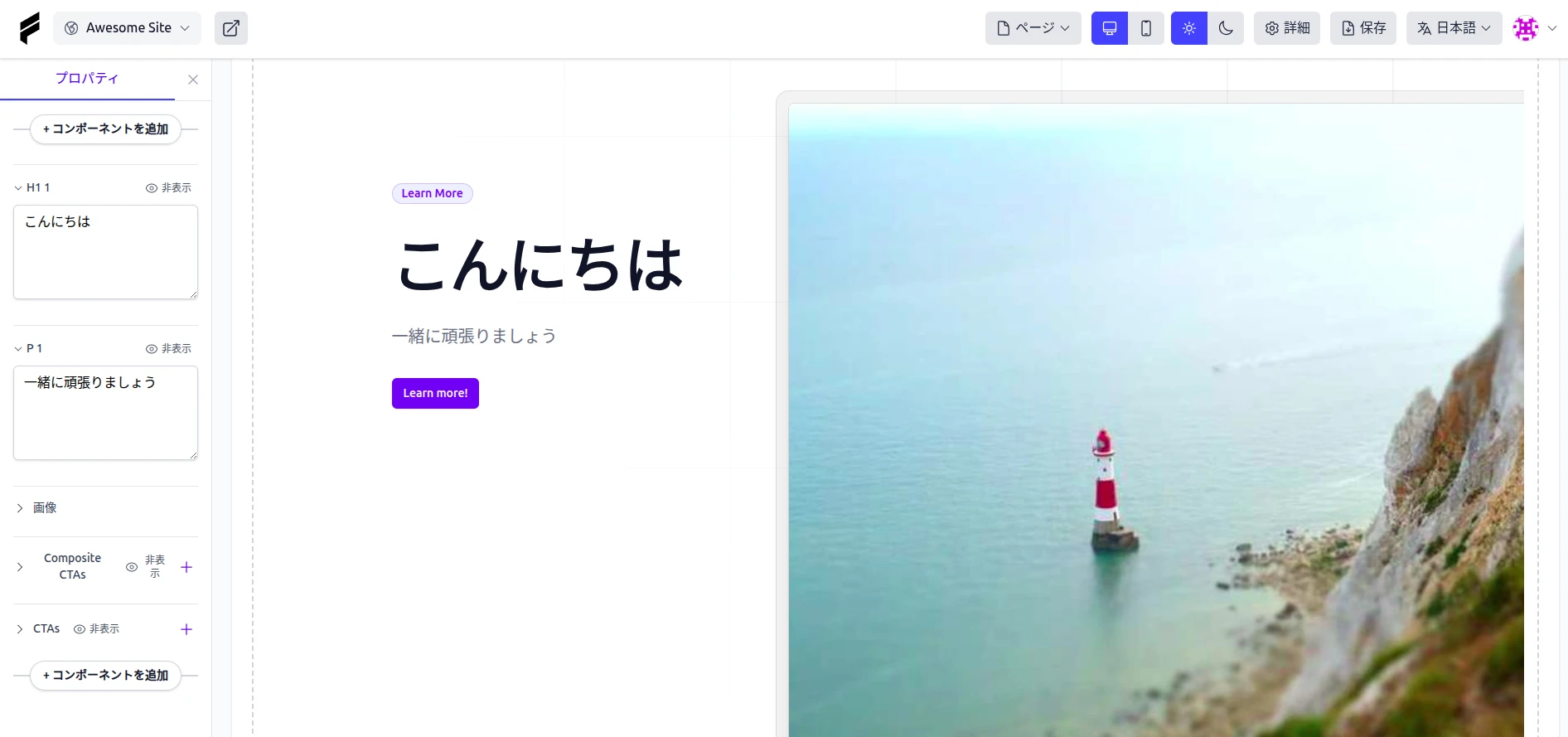Enable light theme with sun icon
This screenshot has width=1568, height=737.
click(1189, 28)
